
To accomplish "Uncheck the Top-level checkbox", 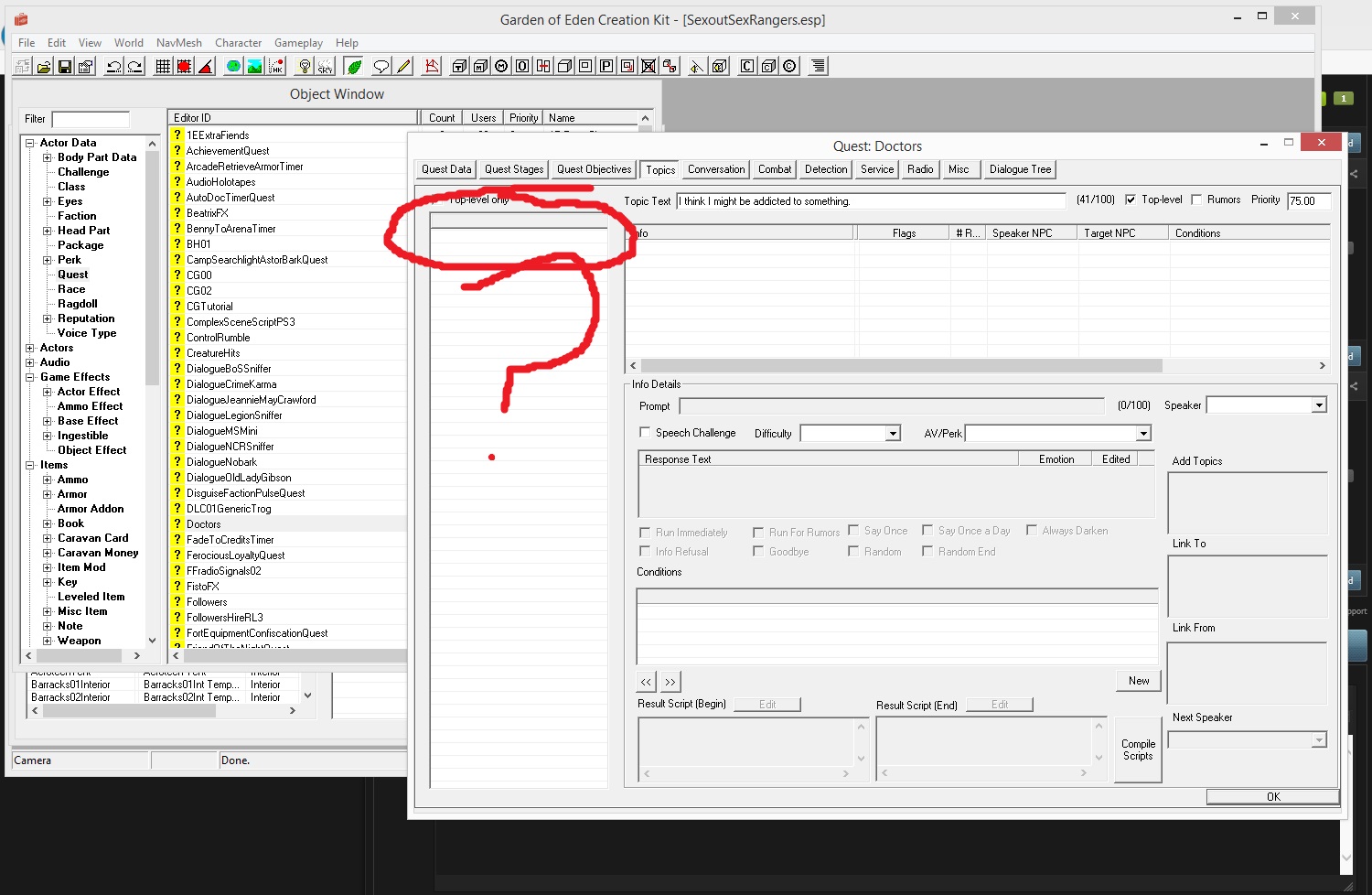I will tap(1131, 199).
